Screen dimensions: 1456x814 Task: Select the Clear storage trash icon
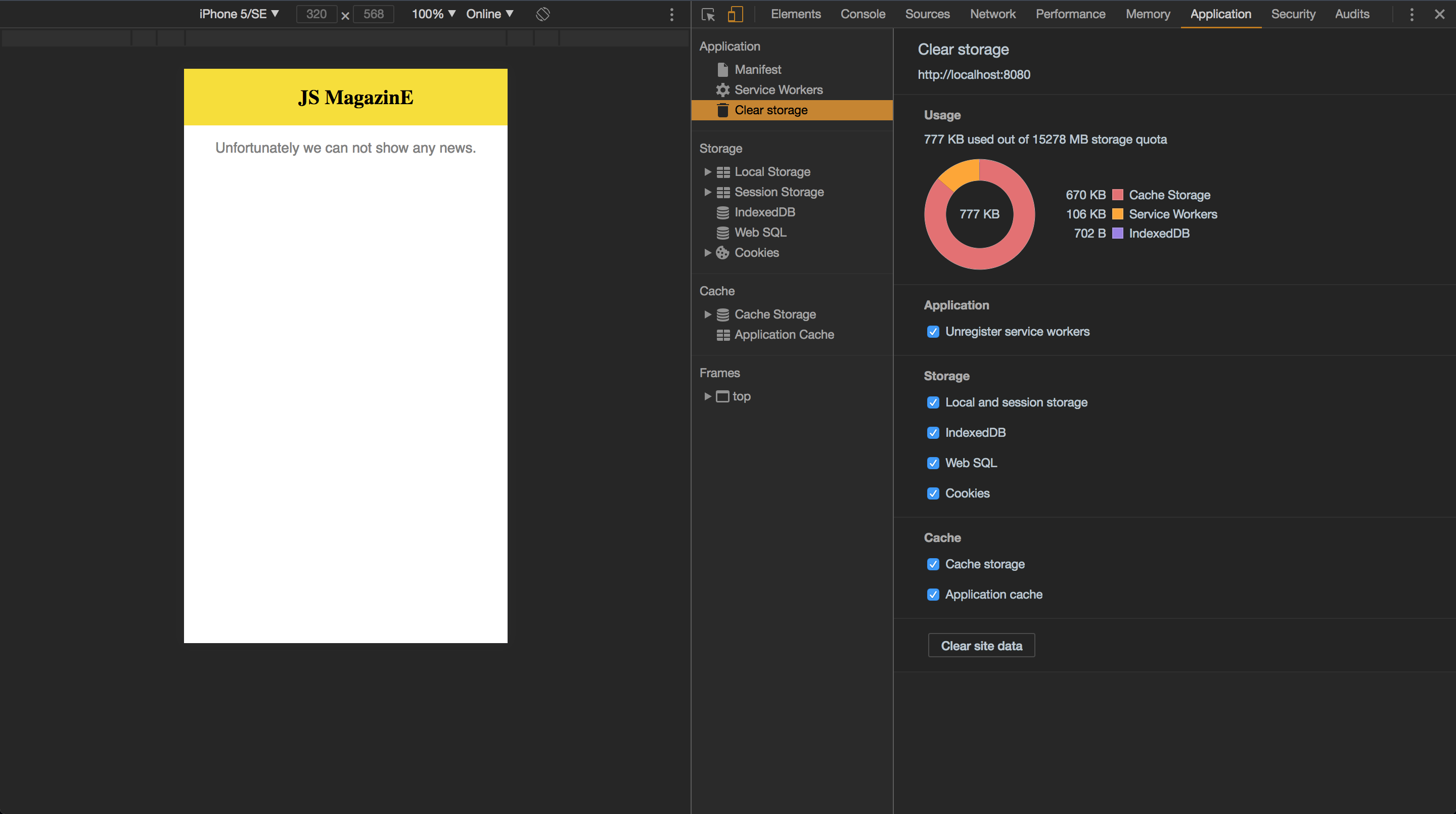point(722,110)
